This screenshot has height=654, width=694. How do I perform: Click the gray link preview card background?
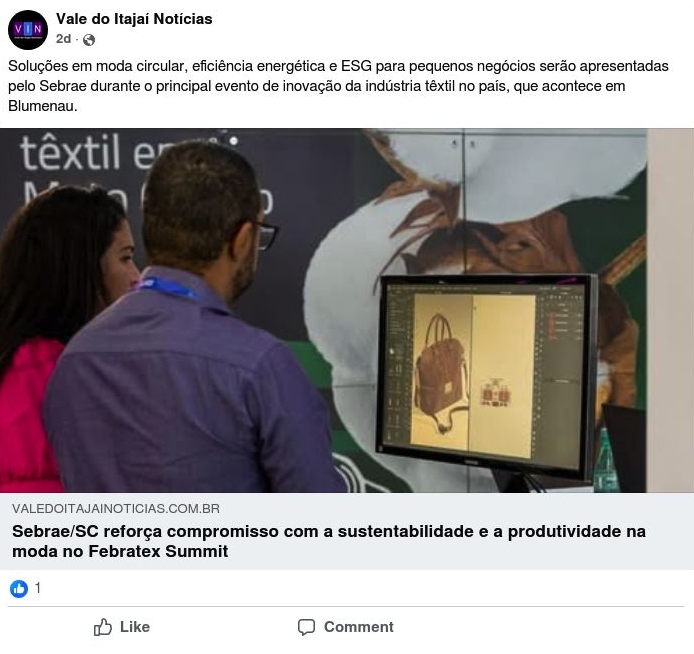347,531
